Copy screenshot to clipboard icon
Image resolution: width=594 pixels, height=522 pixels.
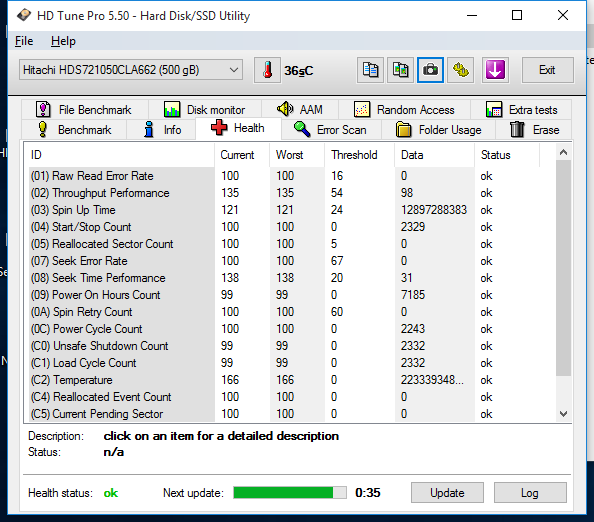[x=400, y=70]
